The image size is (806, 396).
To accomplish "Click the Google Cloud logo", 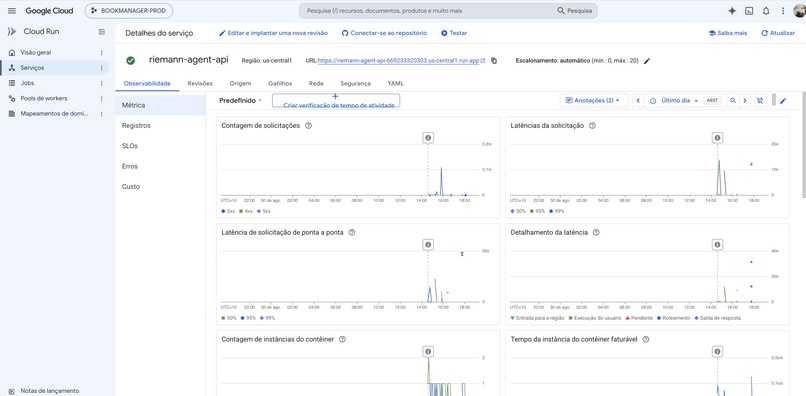I will (x=49, y=11).
